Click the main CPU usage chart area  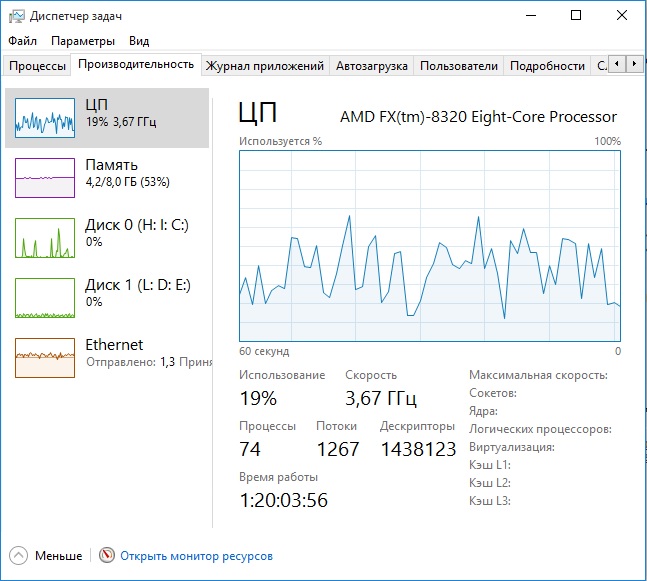tap(430, 246)
